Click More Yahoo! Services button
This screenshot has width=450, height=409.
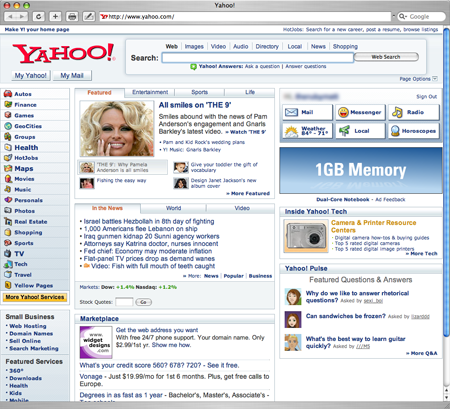pos(35,297)
